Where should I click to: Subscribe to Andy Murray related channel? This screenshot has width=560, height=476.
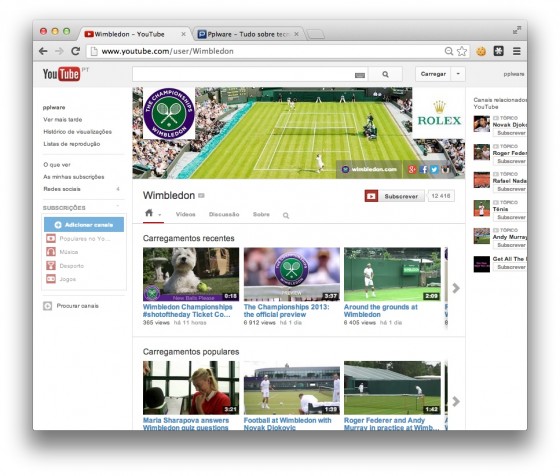pos(510,245)
